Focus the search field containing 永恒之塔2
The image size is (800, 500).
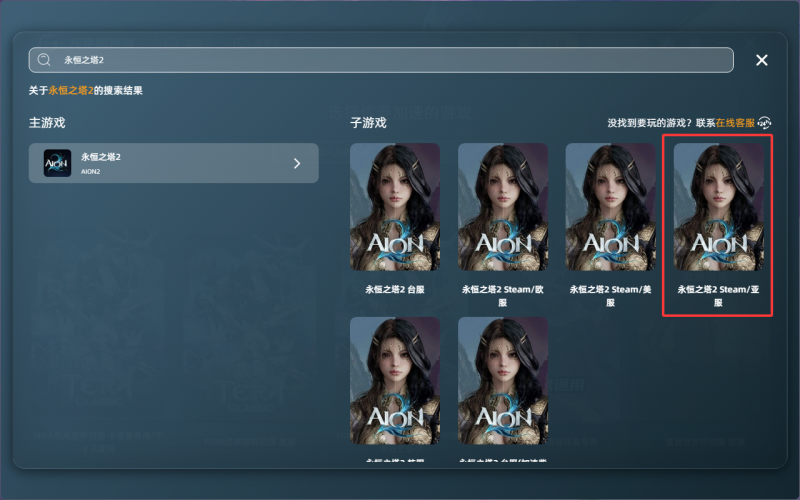tap(381, 60)
